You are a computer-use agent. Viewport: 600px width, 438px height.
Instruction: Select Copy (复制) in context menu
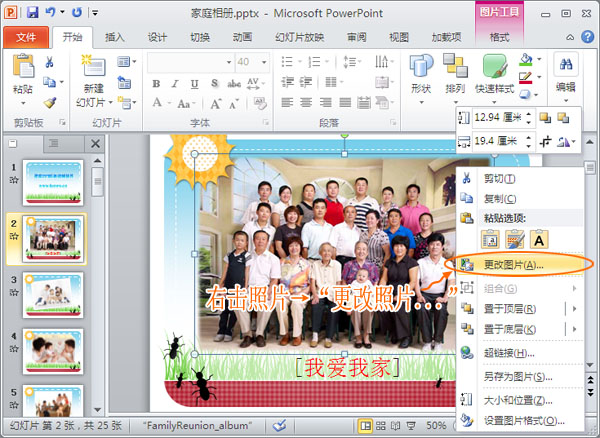(x=521, y=199)
